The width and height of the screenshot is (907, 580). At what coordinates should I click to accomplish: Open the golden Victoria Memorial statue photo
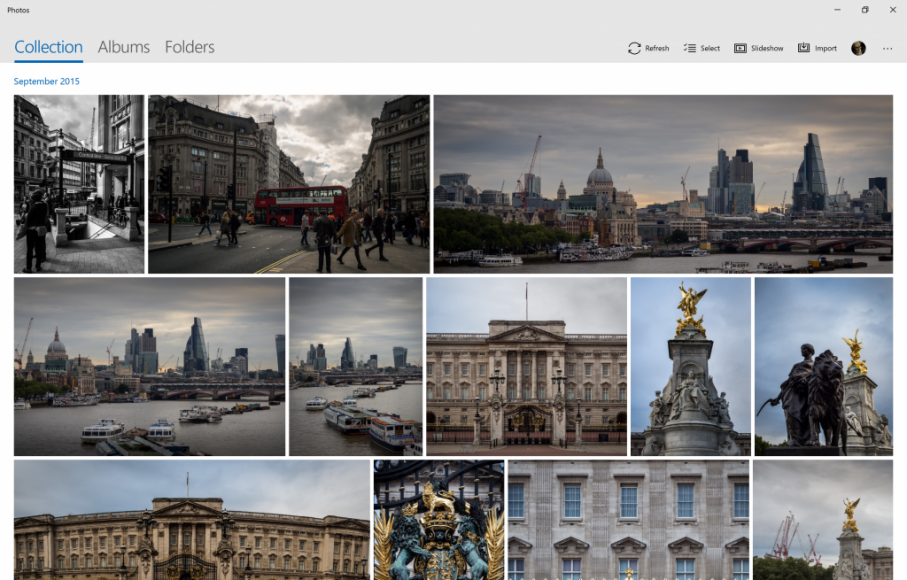(x=690, y=366)
